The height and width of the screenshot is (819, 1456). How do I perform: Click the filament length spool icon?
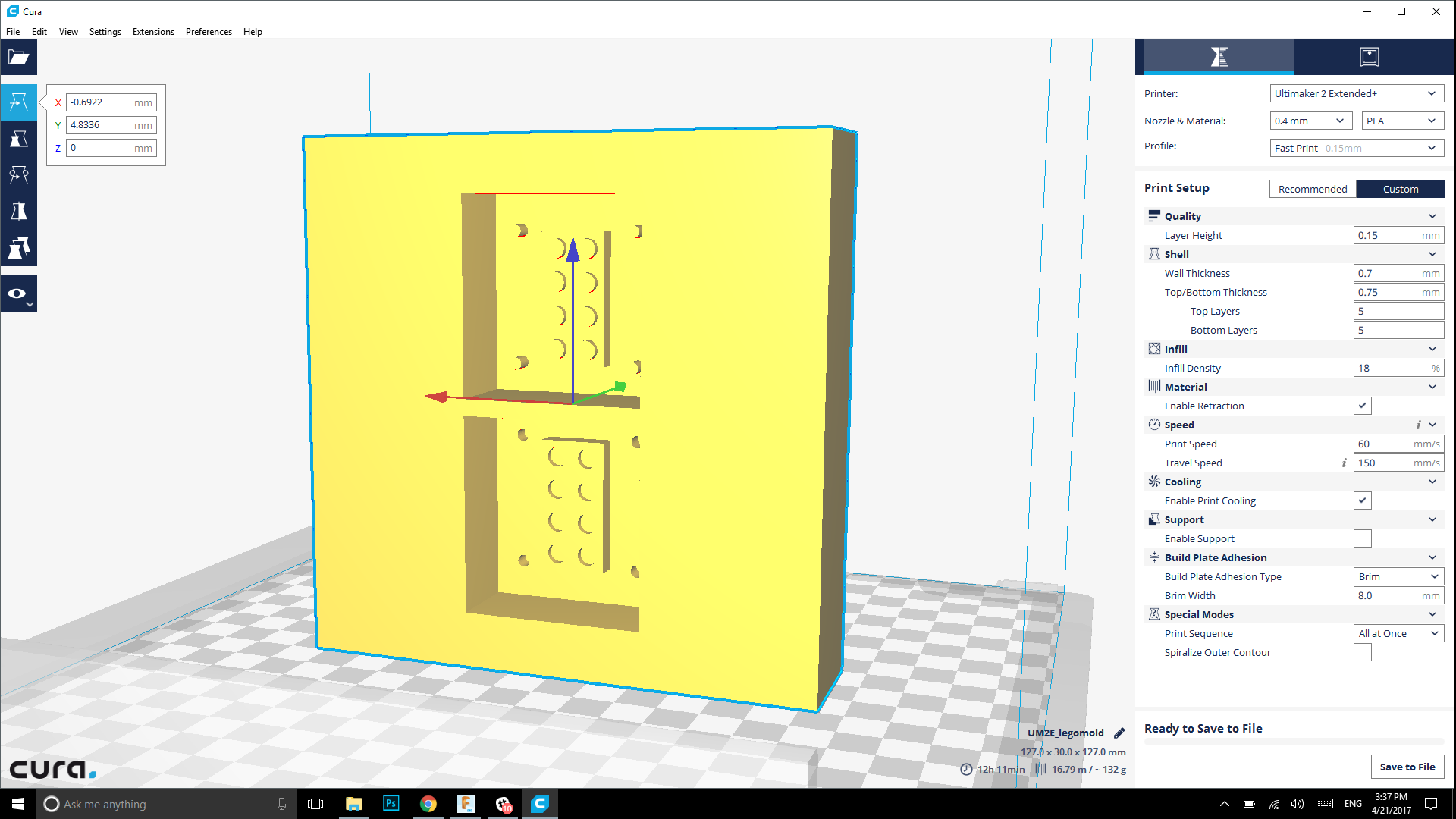click(x=1041, y=769)
